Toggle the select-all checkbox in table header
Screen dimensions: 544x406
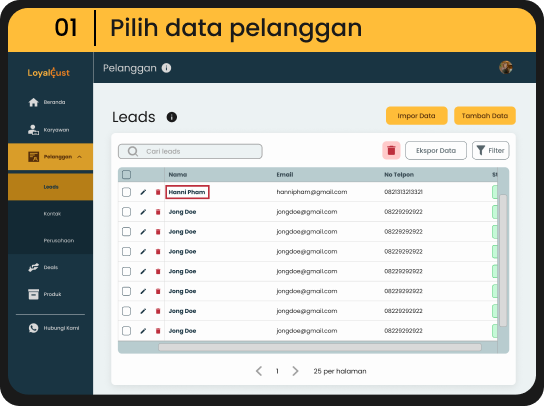pos(127,175)
